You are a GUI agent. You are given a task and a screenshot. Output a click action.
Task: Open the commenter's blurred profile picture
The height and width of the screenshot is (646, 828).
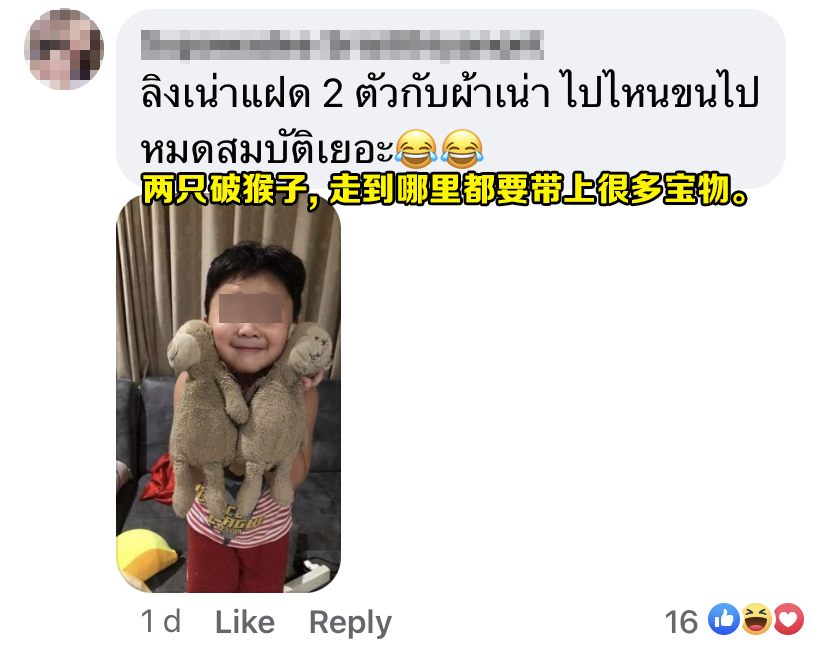(x=64, y=49)
